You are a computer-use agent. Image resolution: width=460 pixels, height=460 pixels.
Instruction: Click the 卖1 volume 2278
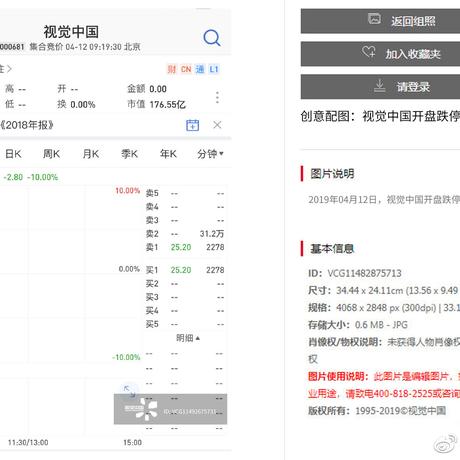click(x=215, y=247)
